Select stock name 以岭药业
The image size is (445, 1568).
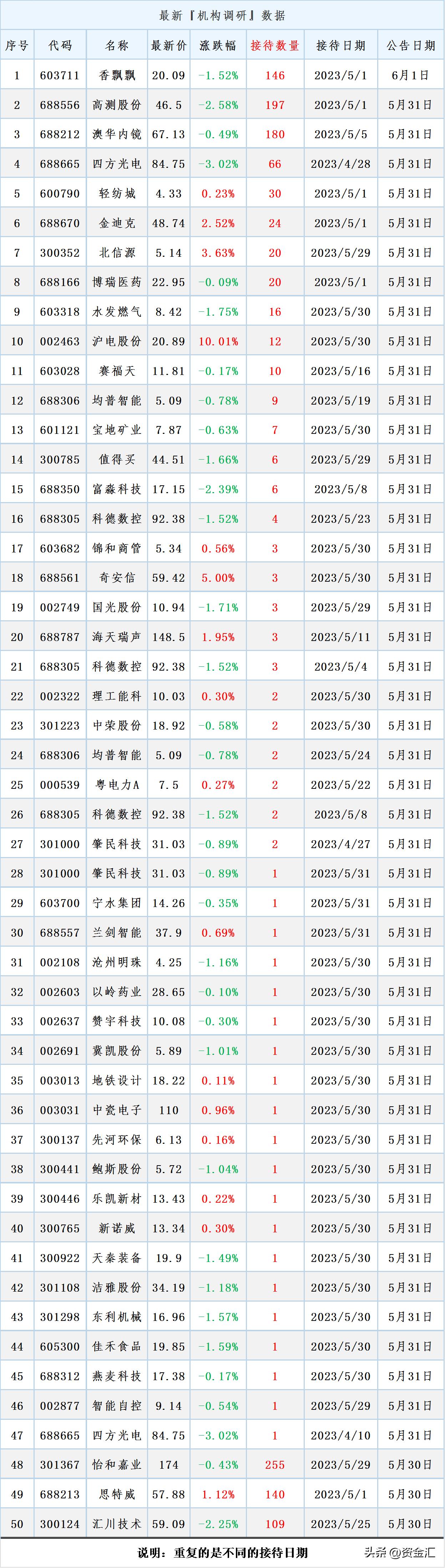tap(117, 992)
